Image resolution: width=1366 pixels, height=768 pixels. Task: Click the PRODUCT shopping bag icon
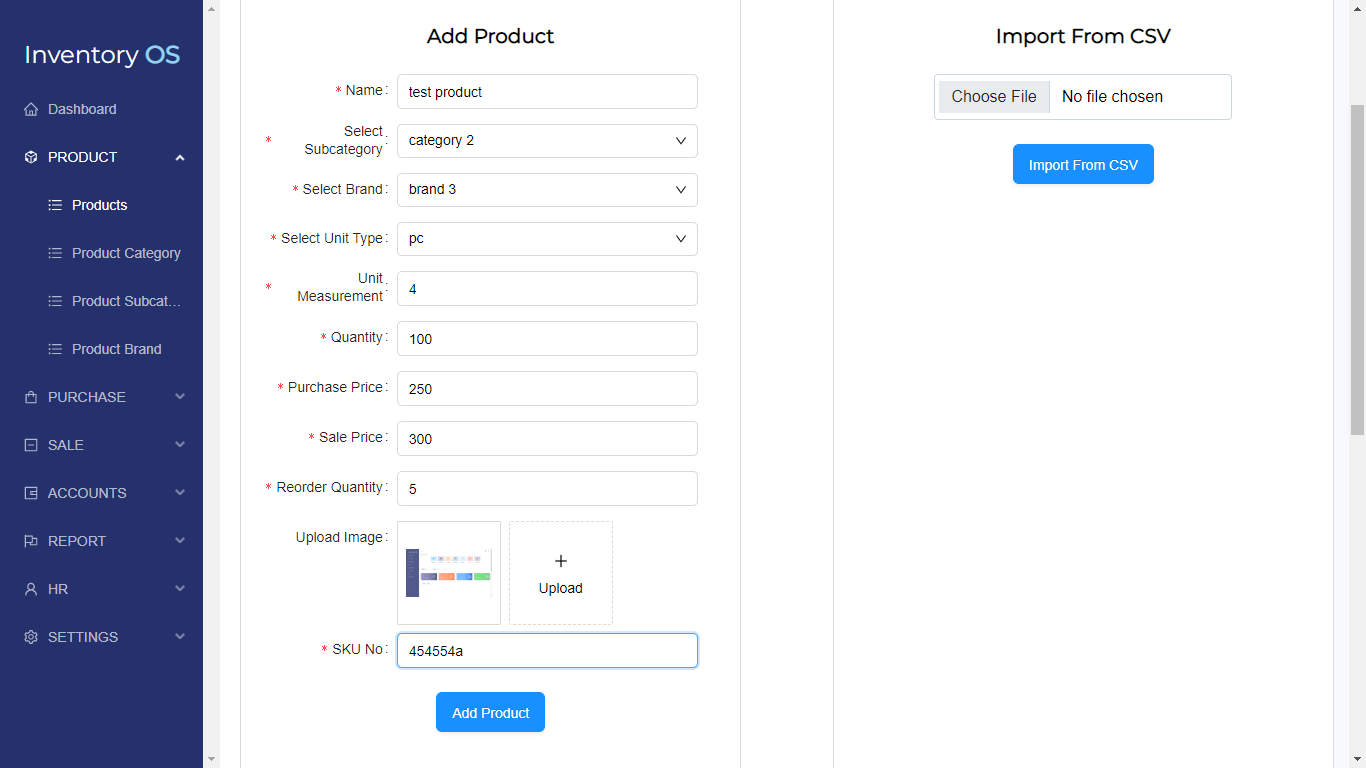31,157
